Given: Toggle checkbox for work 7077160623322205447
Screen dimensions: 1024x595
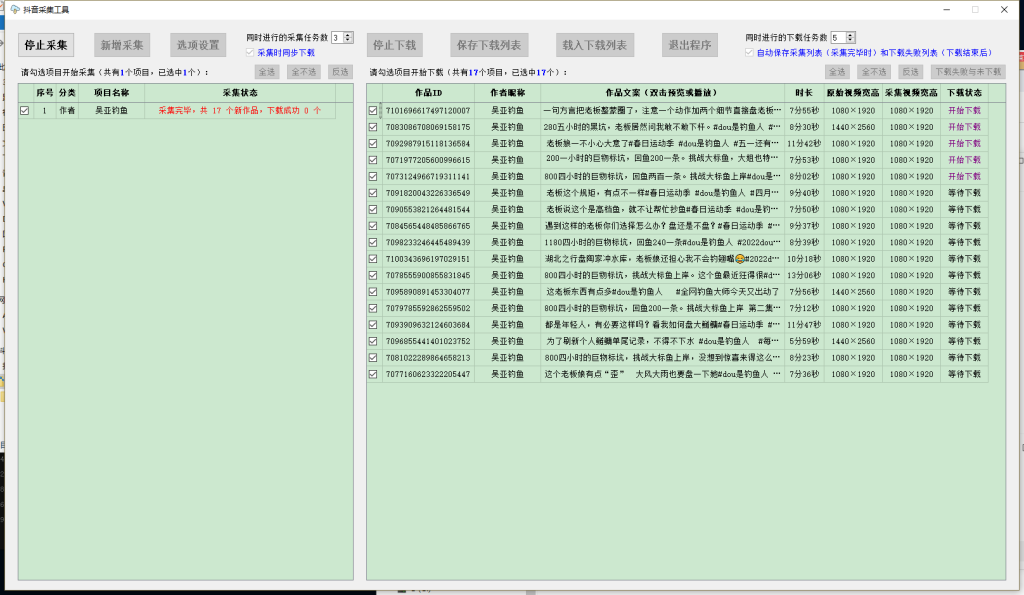Looking at the screenshot, I should click(x=373, y=374).
